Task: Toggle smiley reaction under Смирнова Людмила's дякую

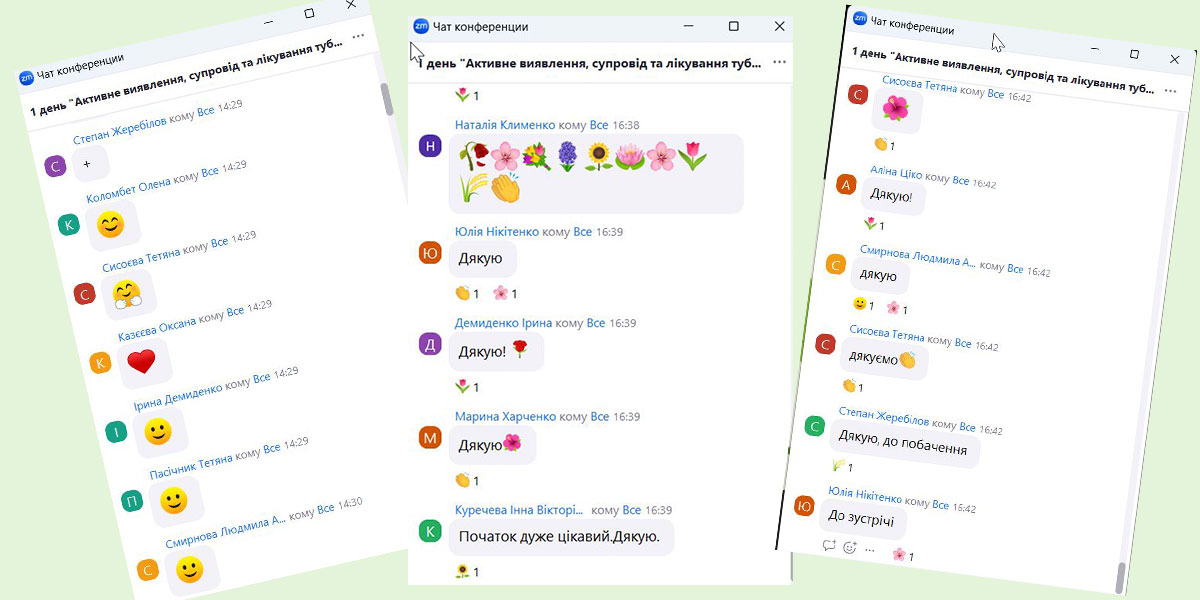Action: coord(863,304)
